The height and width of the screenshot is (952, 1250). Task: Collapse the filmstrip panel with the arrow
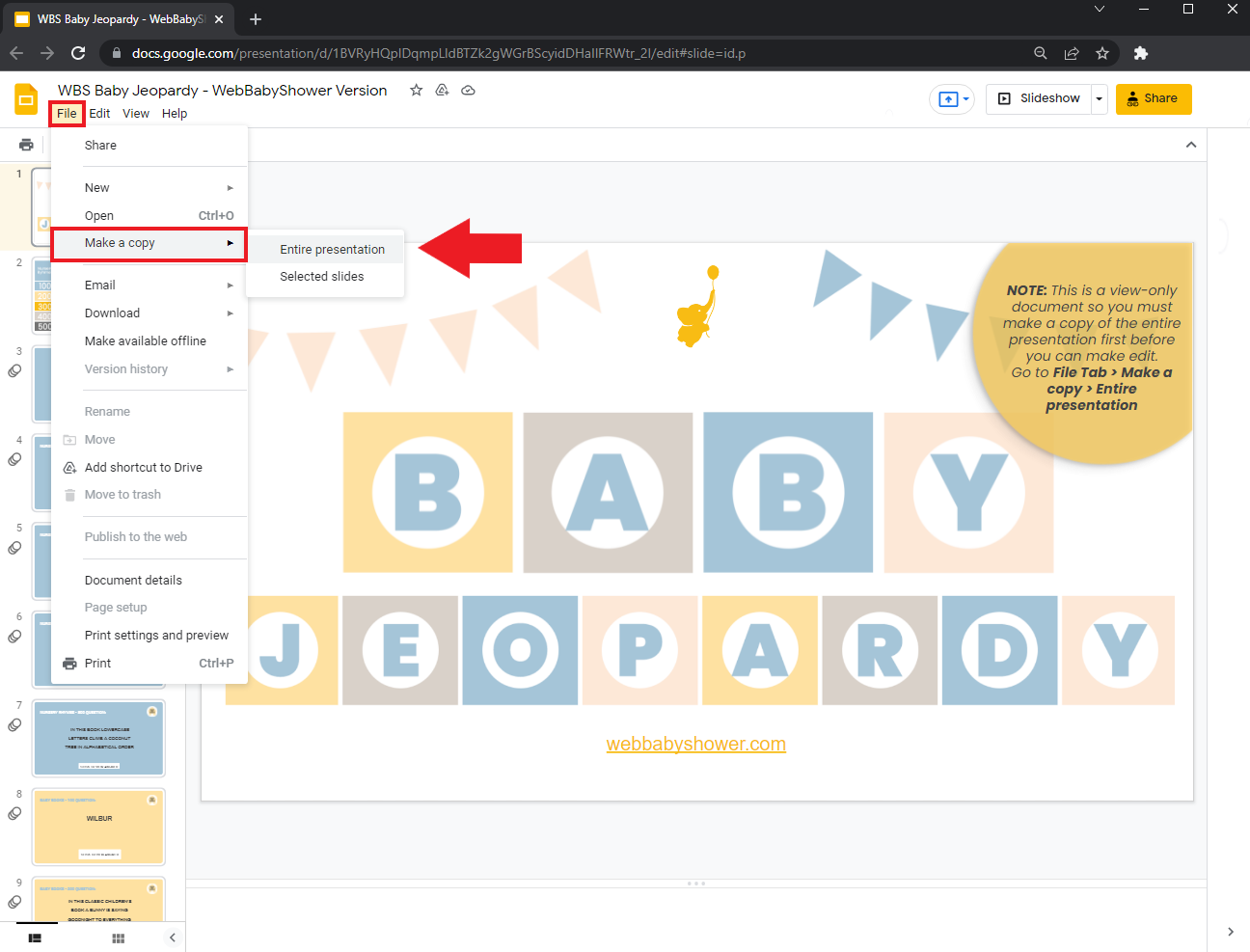coord(173,938)
